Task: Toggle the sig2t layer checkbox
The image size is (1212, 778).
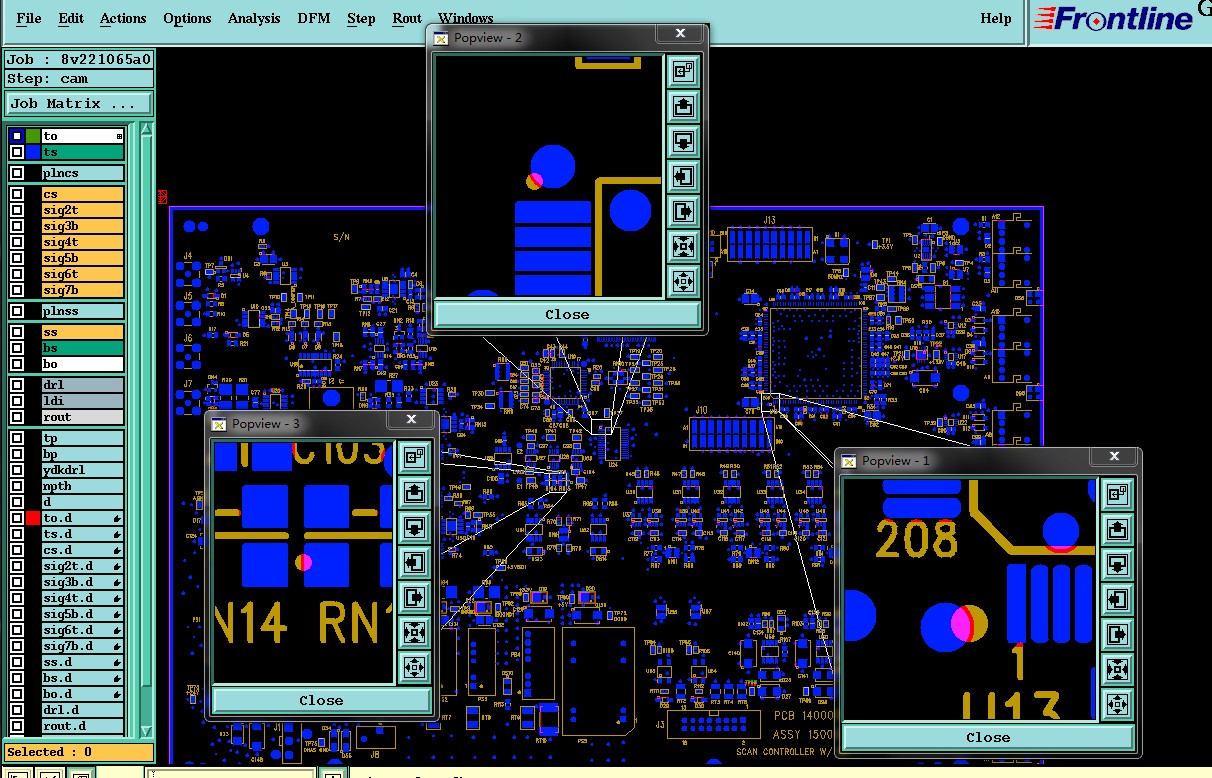Action: 17,210
